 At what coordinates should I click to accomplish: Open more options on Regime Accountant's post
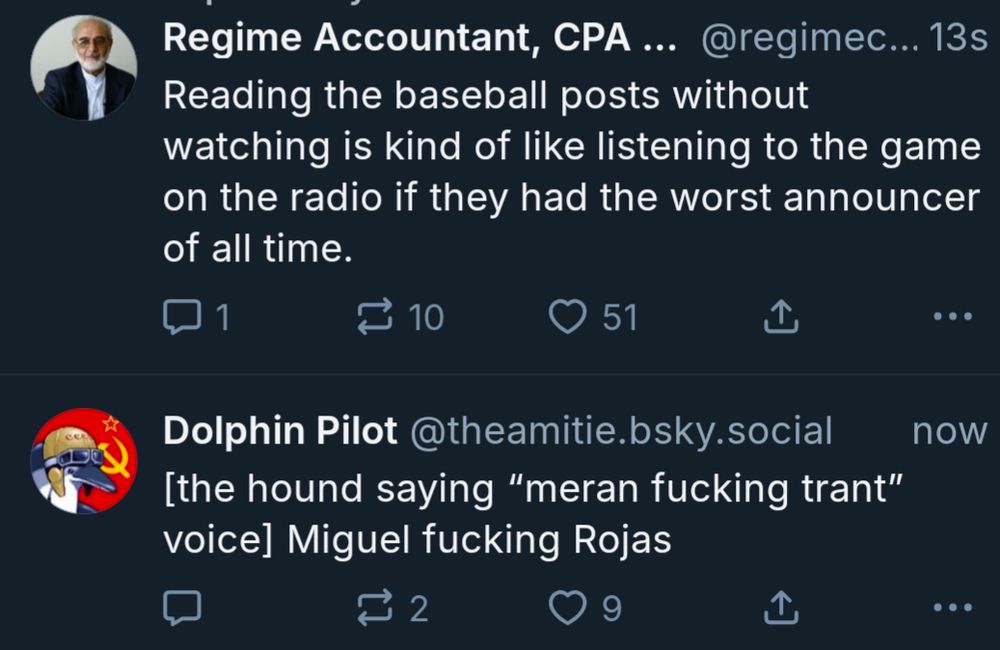coord(951,318)
